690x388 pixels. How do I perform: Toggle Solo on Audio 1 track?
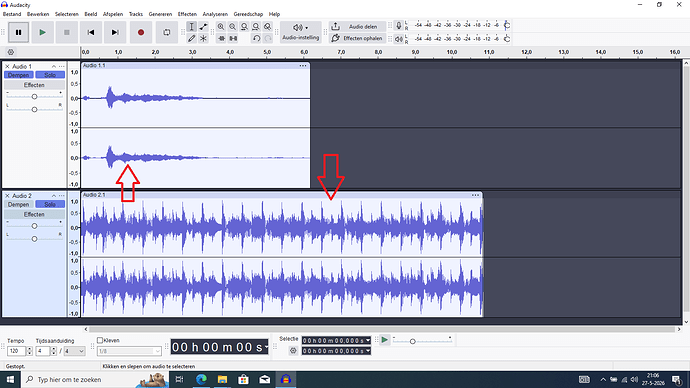[50, 75]
